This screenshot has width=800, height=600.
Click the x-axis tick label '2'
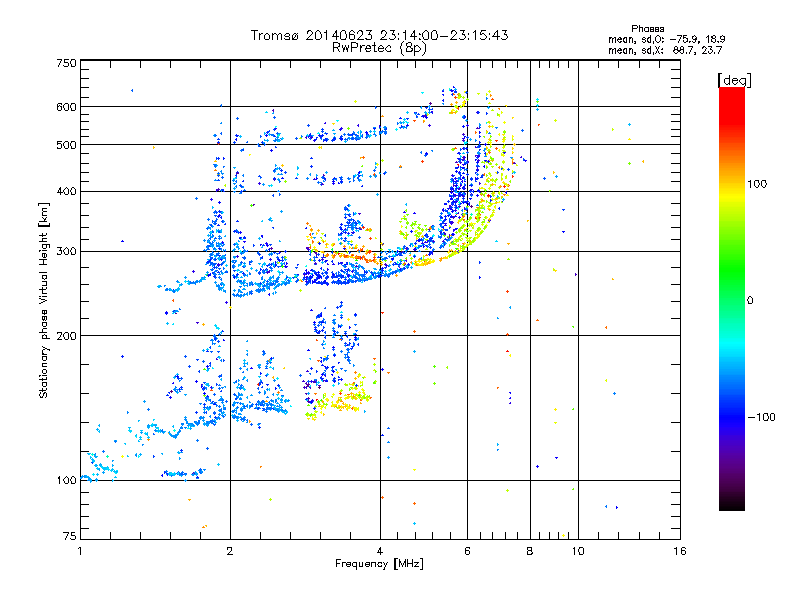pyautogui.click(x=230, y=551)
